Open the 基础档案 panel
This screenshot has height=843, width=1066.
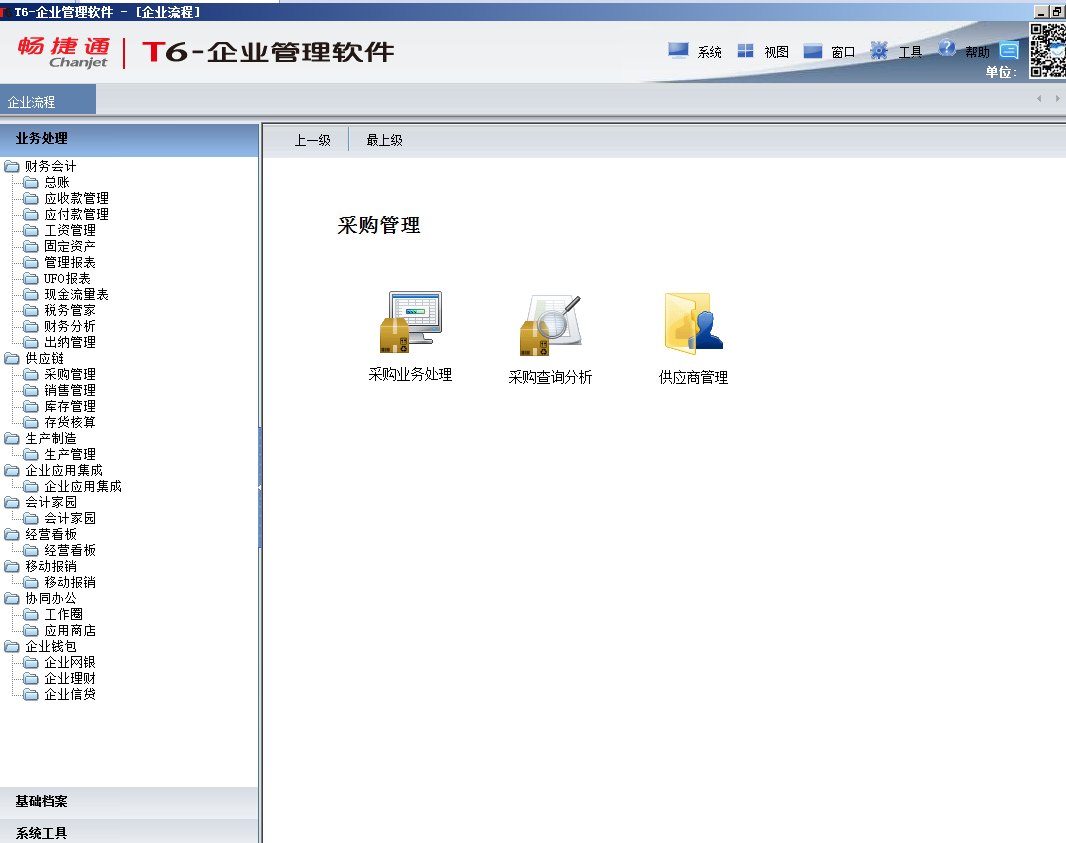click(x=129, y=802)
